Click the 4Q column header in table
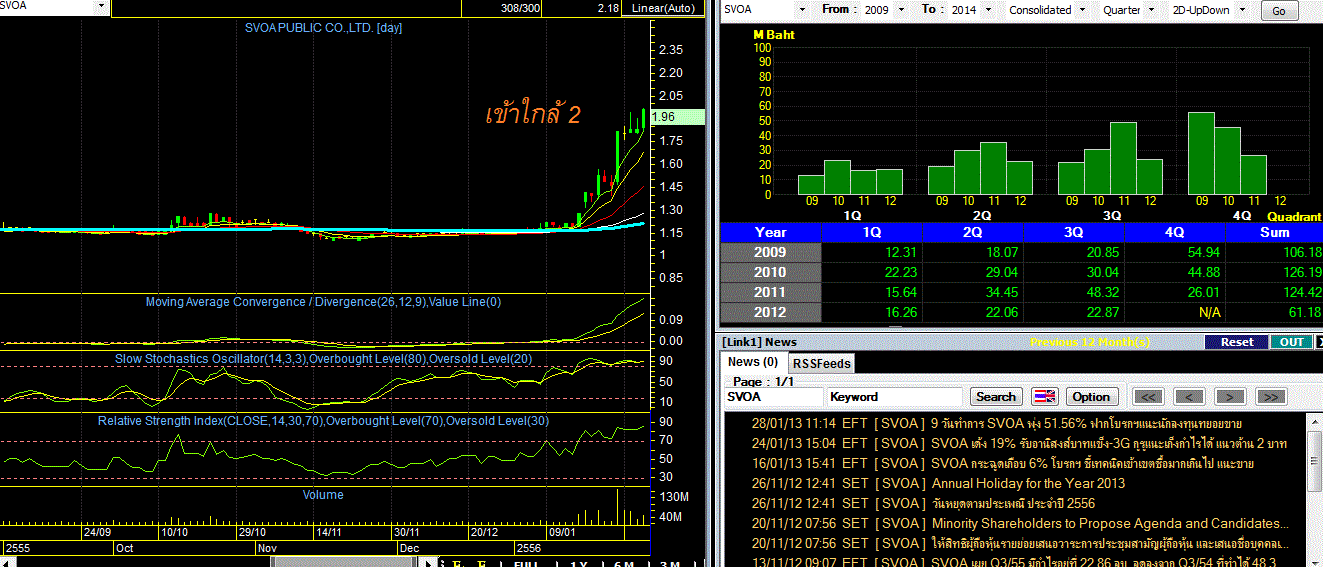This screenshot has height=567, width=1323. [x=1174, y=232]
